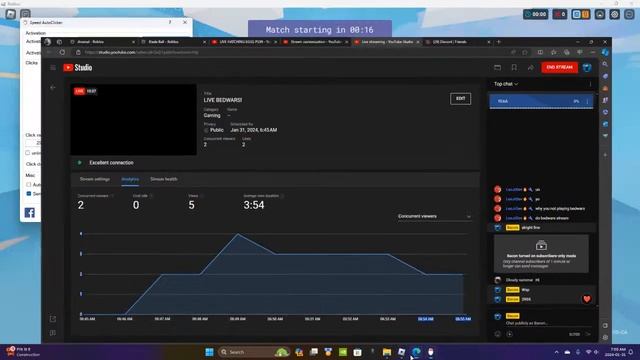Click the YouTube Studio logo
Image resolution: width=640 pixels, height=360 pixels.
78,68
